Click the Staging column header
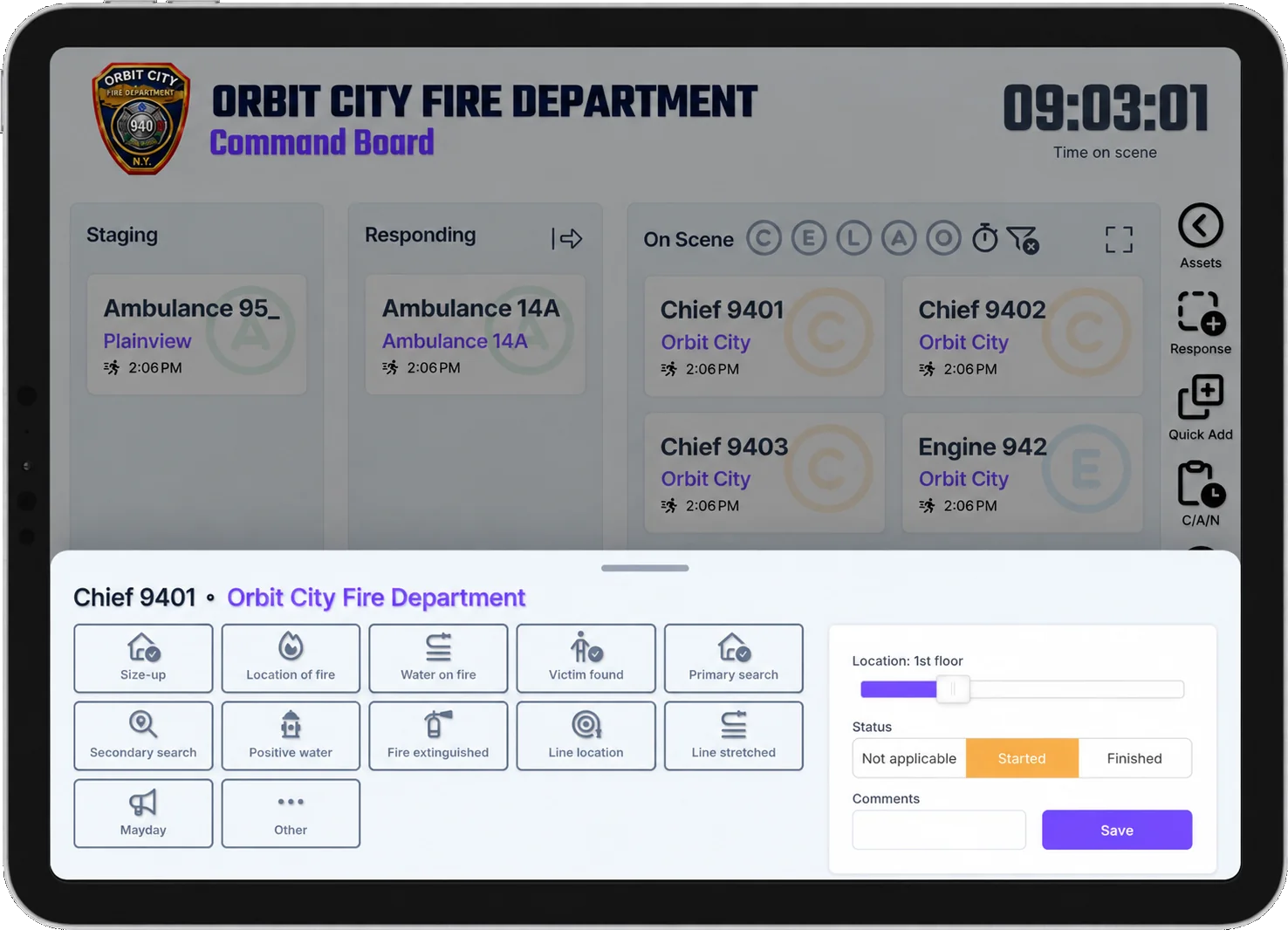Image resolution: width=1288 pixels, height=930 pixels. point(122,235)
